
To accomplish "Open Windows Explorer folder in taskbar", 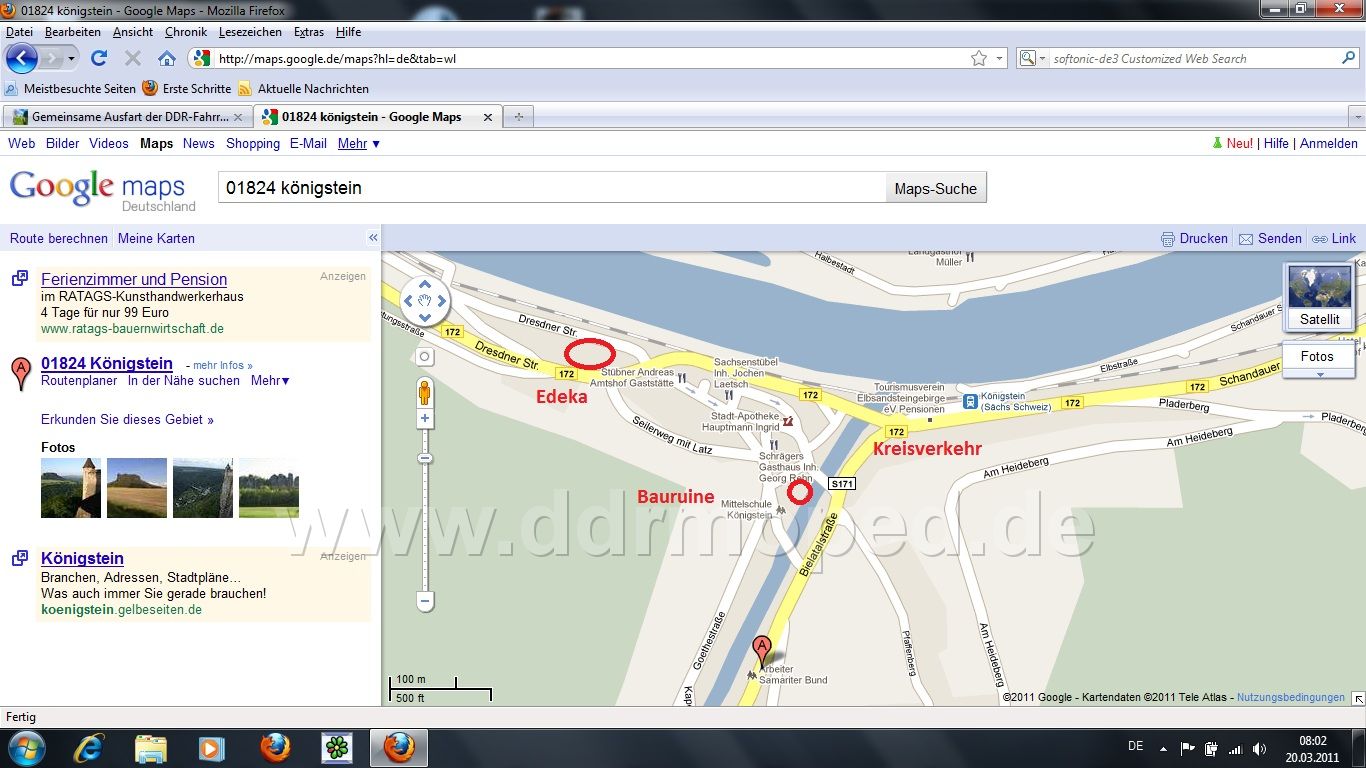I will tap(151, 748).
